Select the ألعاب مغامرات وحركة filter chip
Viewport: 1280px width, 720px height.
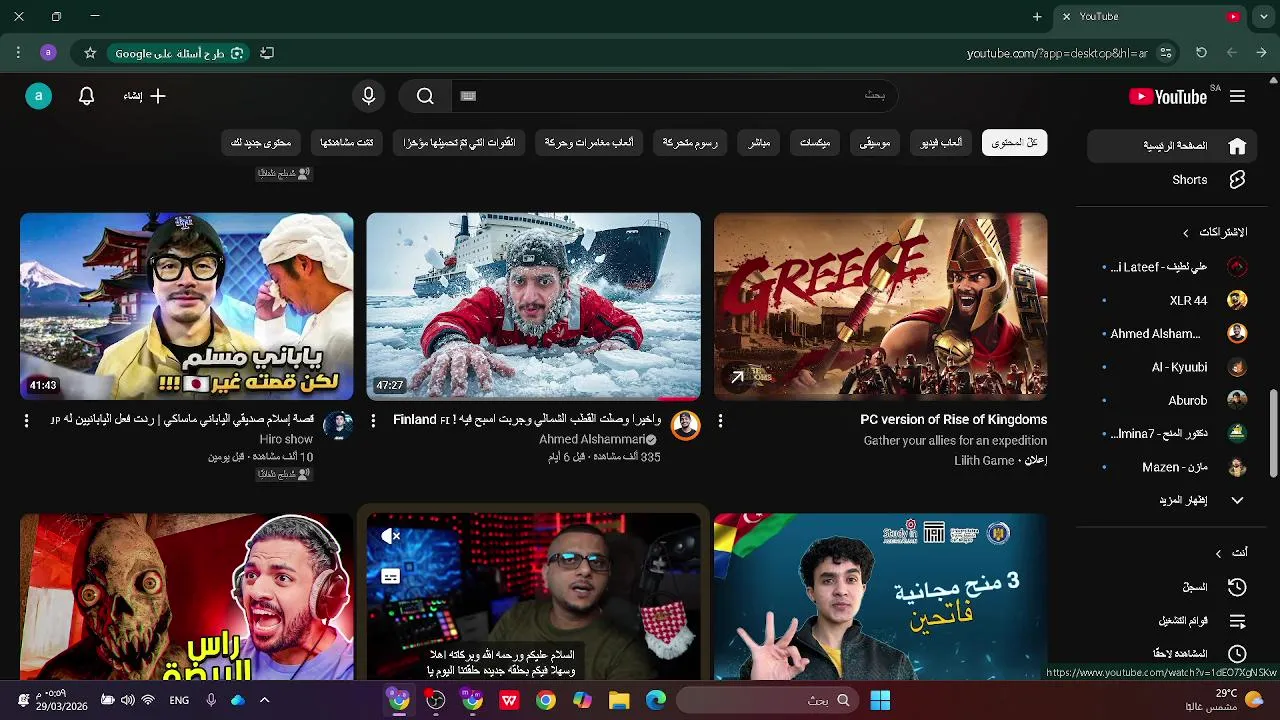pyautogui.click(x=589, y=143)
